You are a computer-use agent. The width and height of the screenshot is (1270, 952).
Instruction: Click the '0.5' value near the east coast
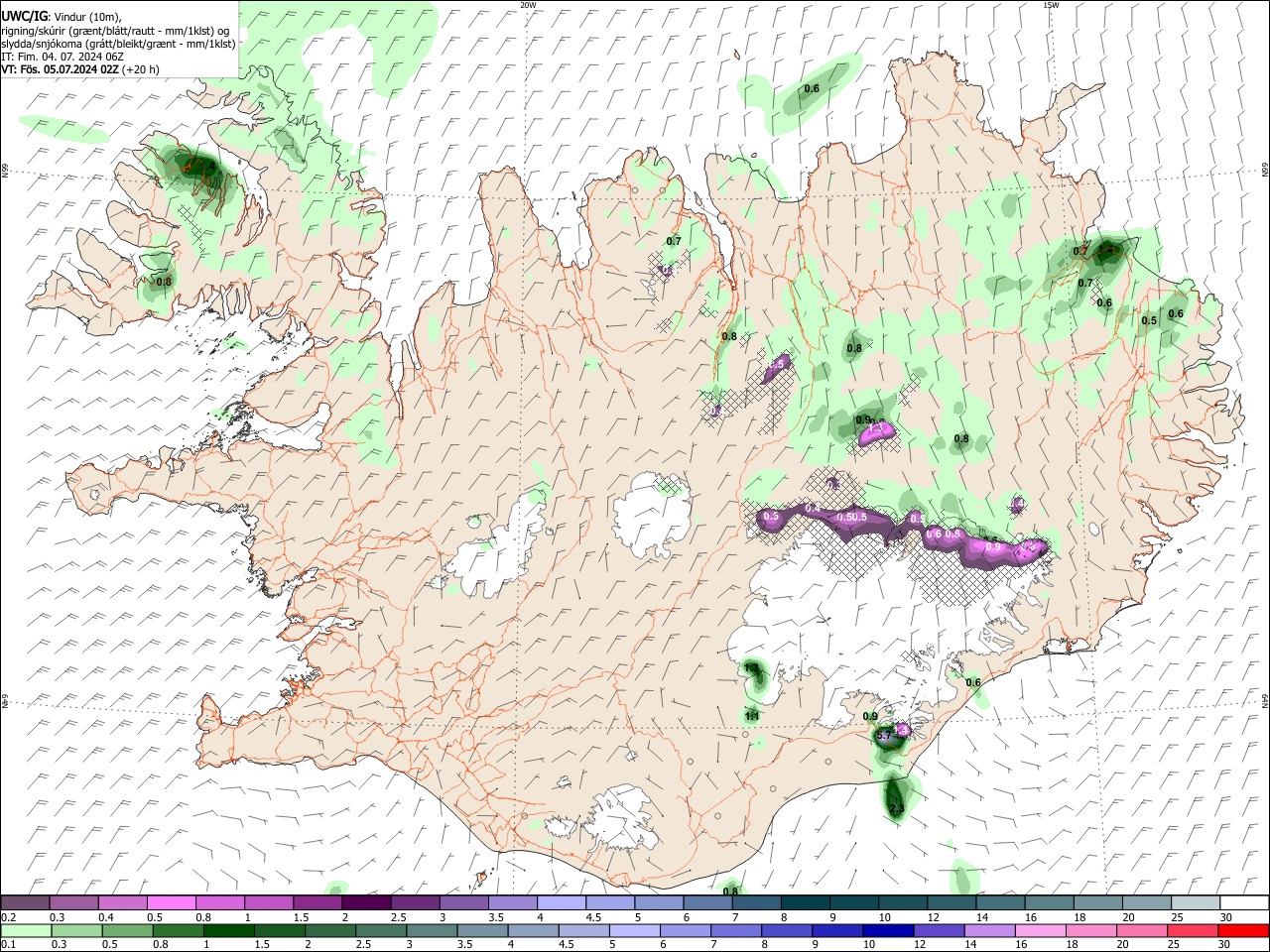coord(1149,321)
